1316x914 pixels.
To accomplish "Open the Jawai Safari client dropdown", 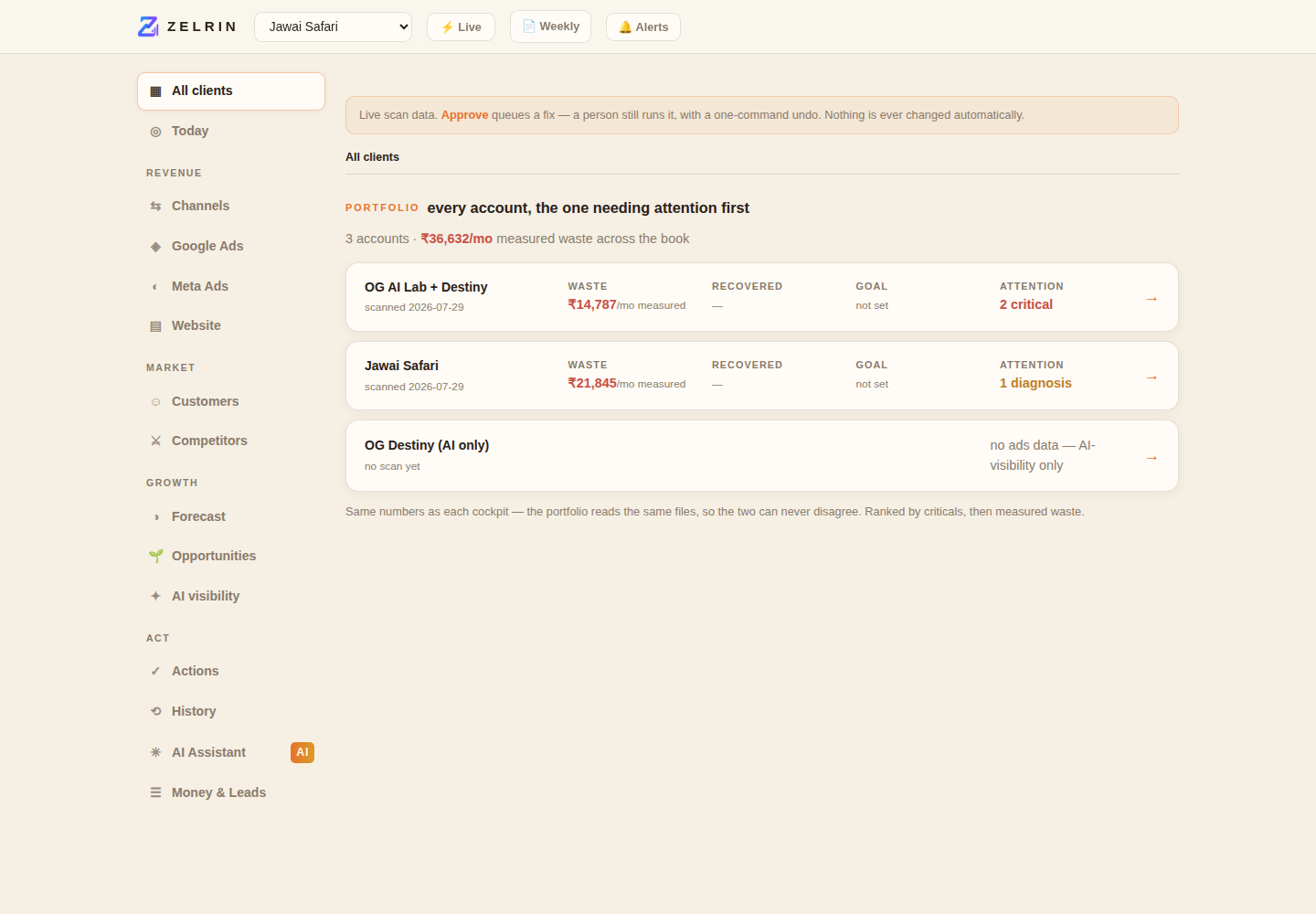I will click(x=333, y=27).
